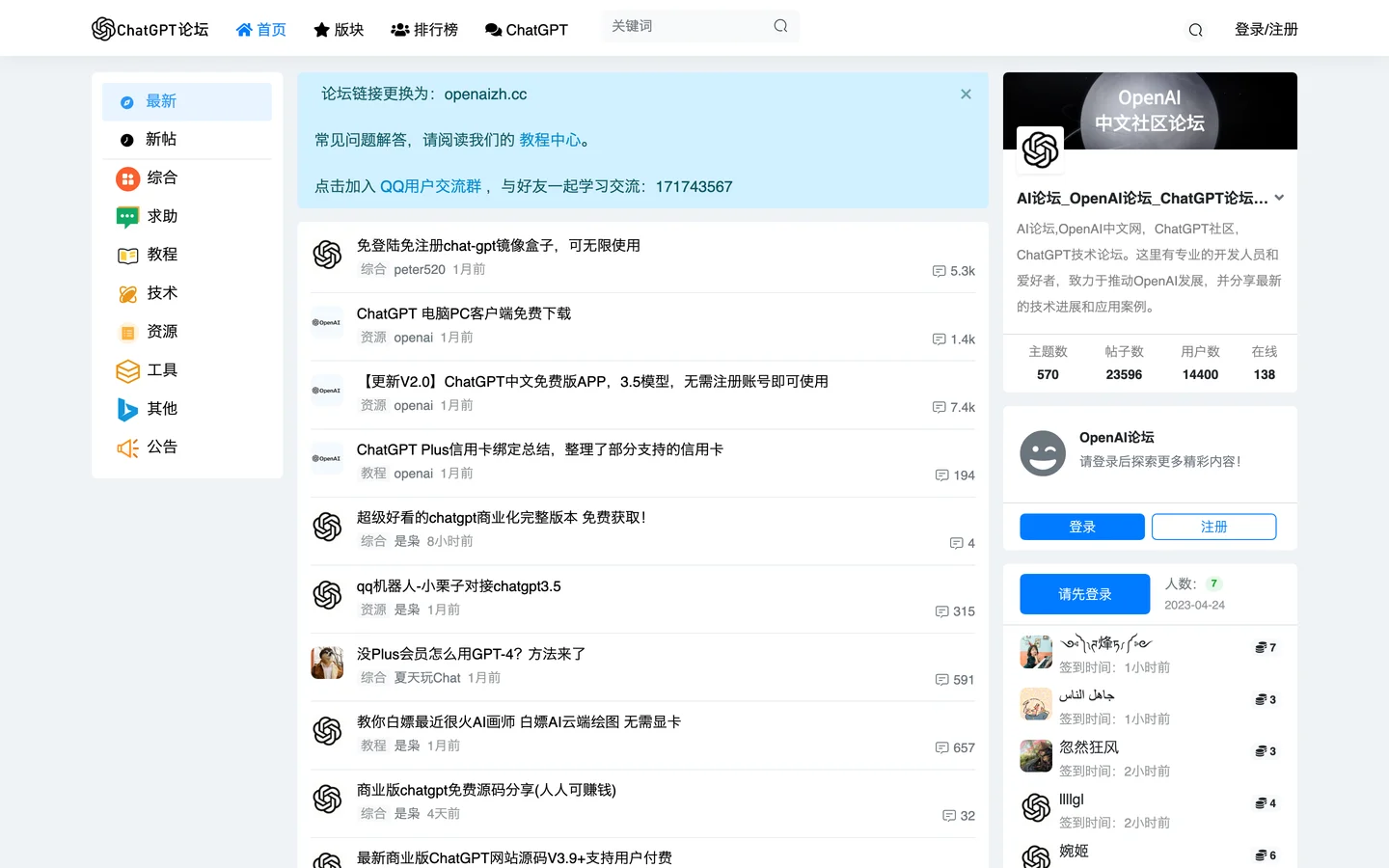Click the 657 comment count icon
This screenshot has height=868, width=1389.
941,747
